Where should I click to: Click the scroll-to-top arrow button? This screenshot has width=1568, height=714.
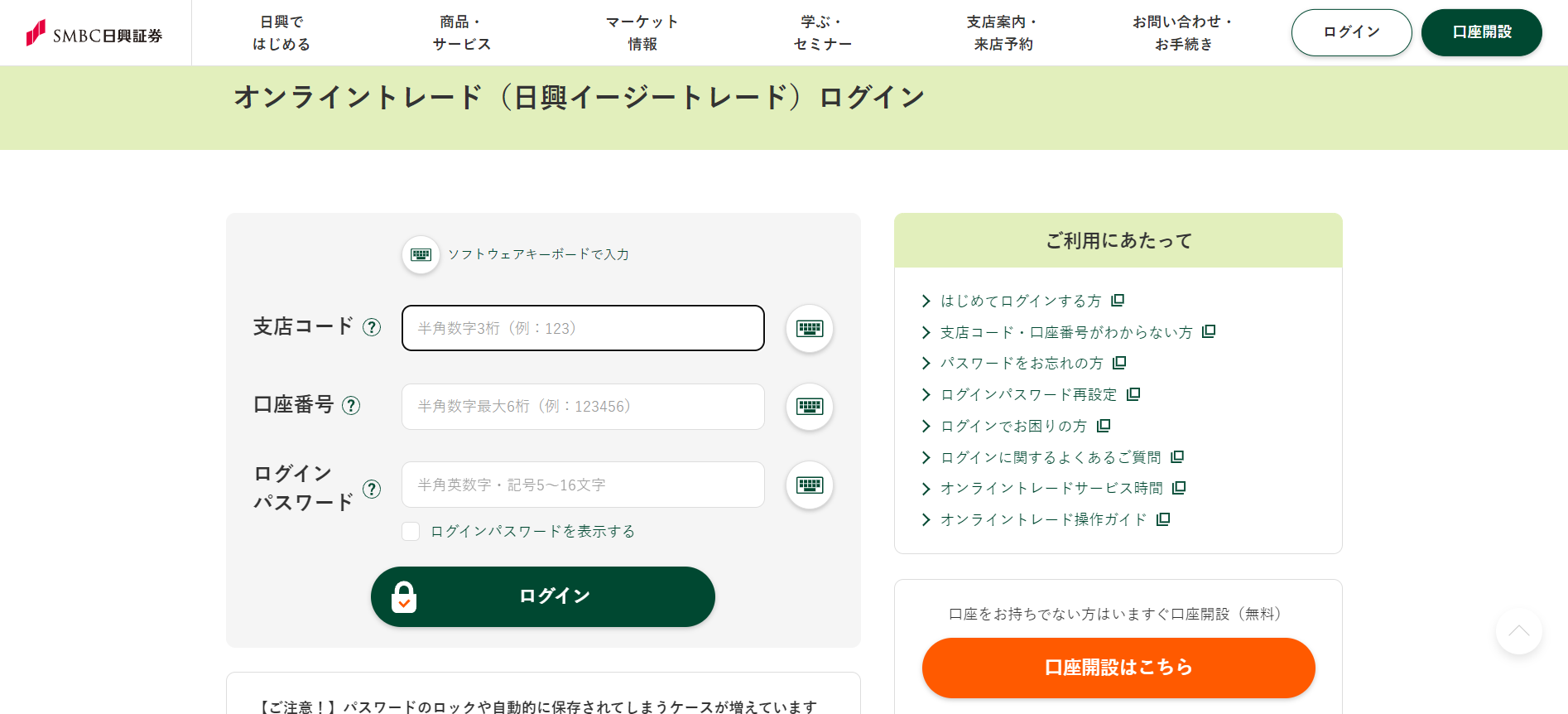pyautogui.click(x=1518, y=631)
